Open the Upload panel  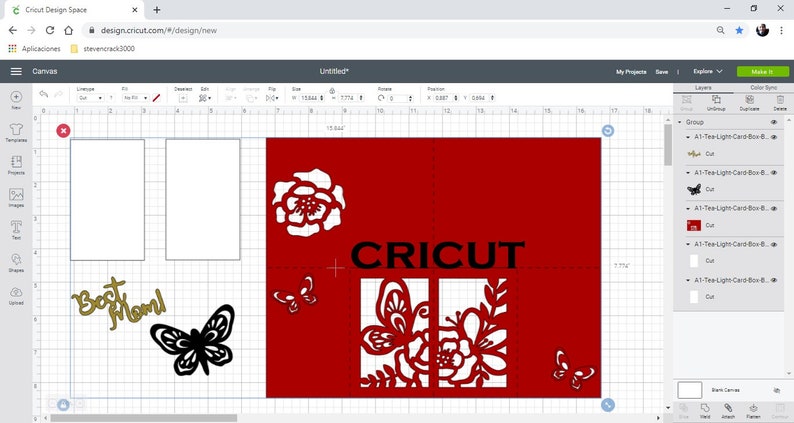coord(16,295)
